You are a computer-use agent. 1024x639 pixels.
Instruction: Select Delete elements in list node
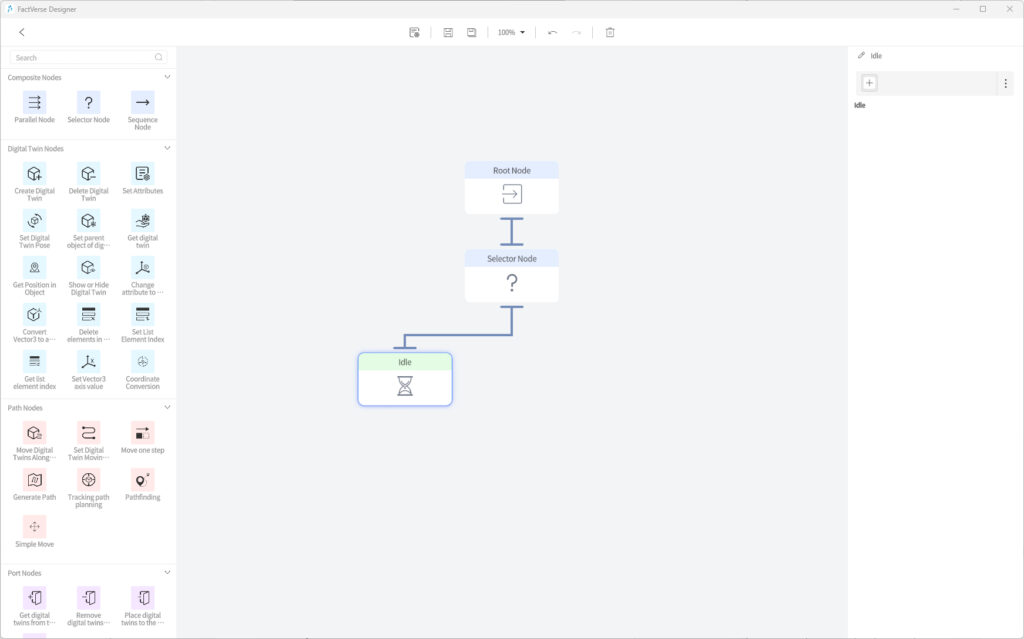[89, 315]
